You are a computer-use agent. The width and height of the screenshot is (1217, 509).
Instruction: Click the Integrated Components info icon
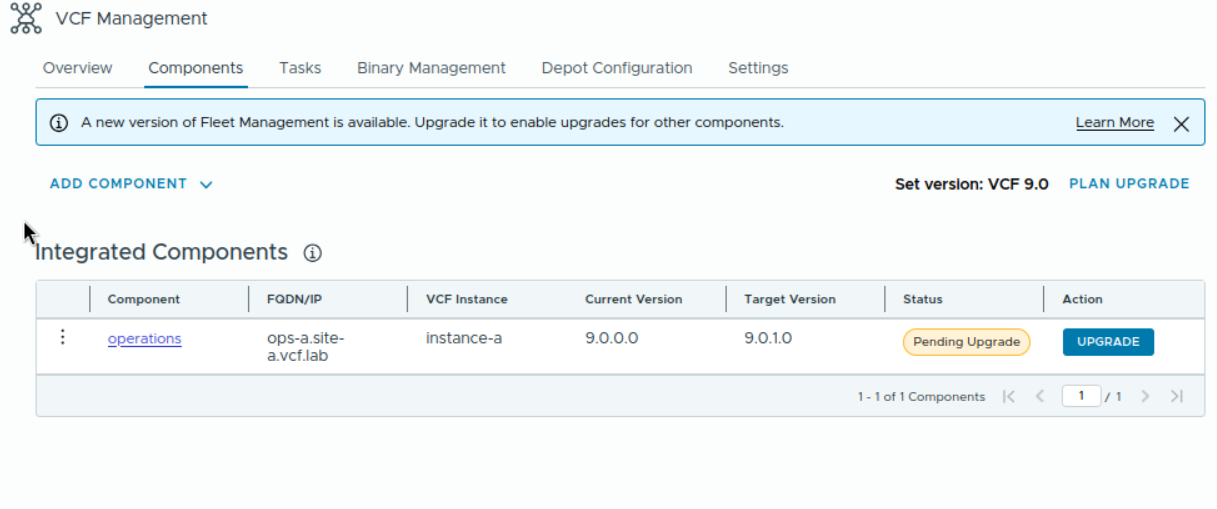click(312, 253)
